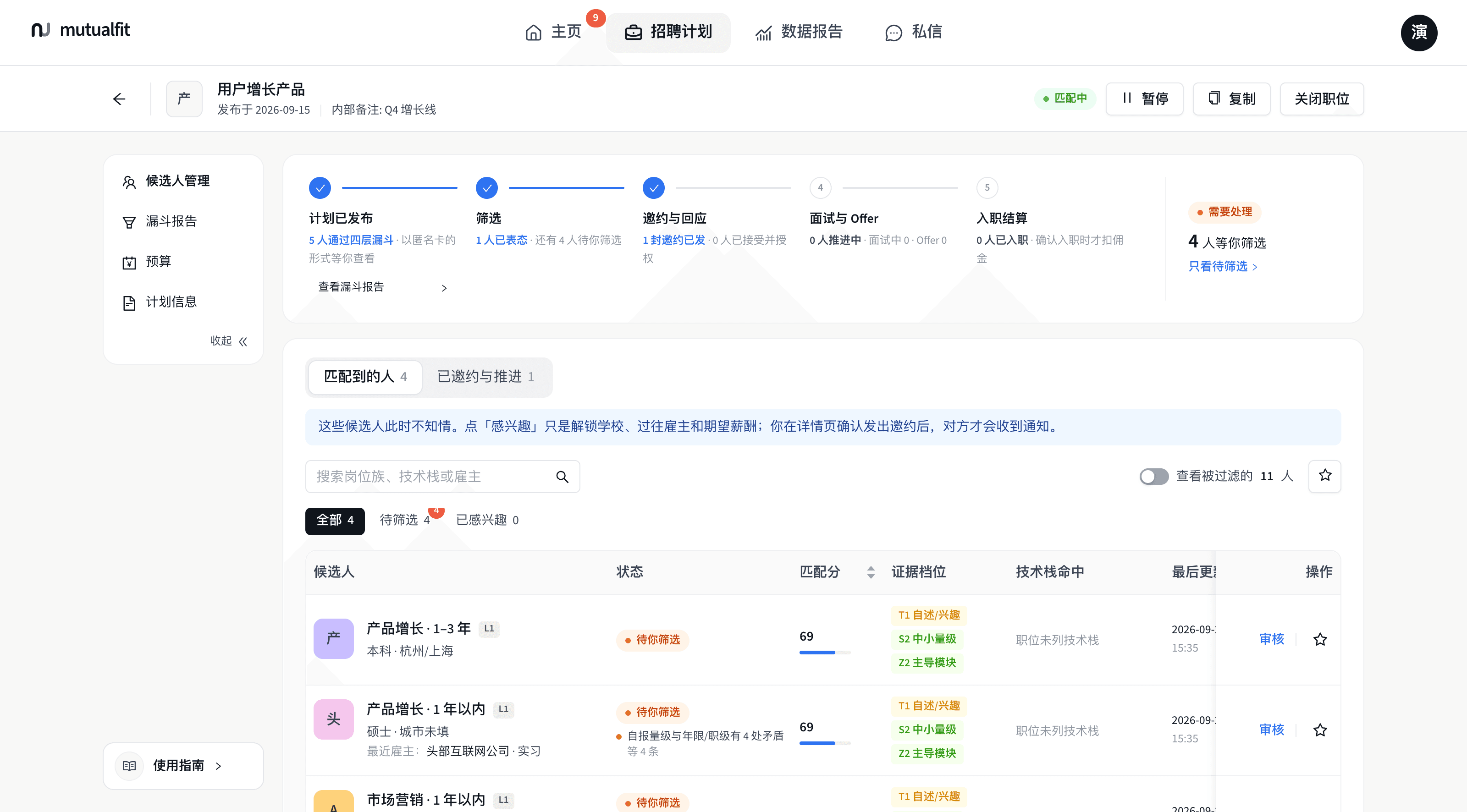
Task: Click 审核 for 产品增长·1–3 年 row
Action: click(x=1271, y=639)
